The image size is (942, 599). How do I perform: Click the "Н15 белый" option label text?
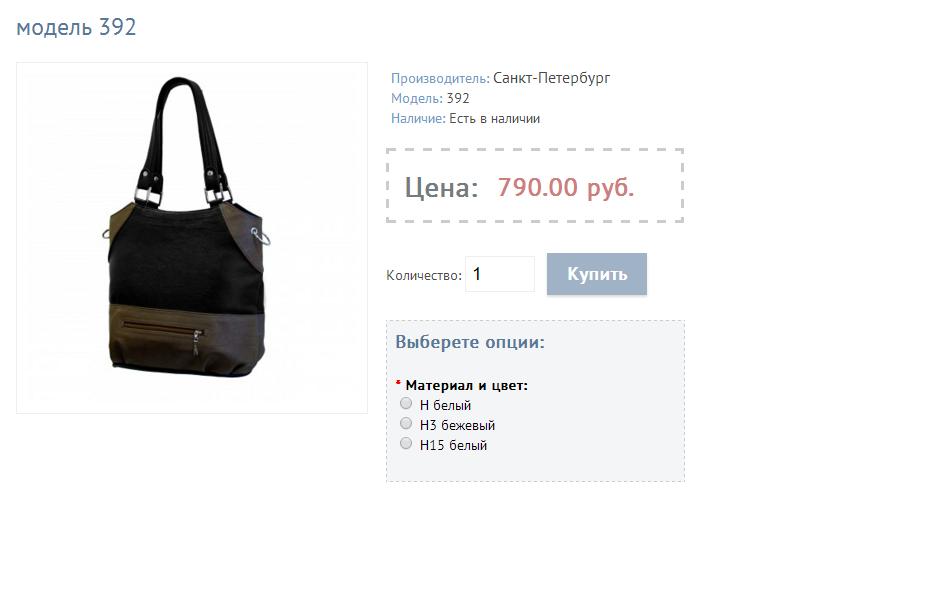(x=453, y=445)
